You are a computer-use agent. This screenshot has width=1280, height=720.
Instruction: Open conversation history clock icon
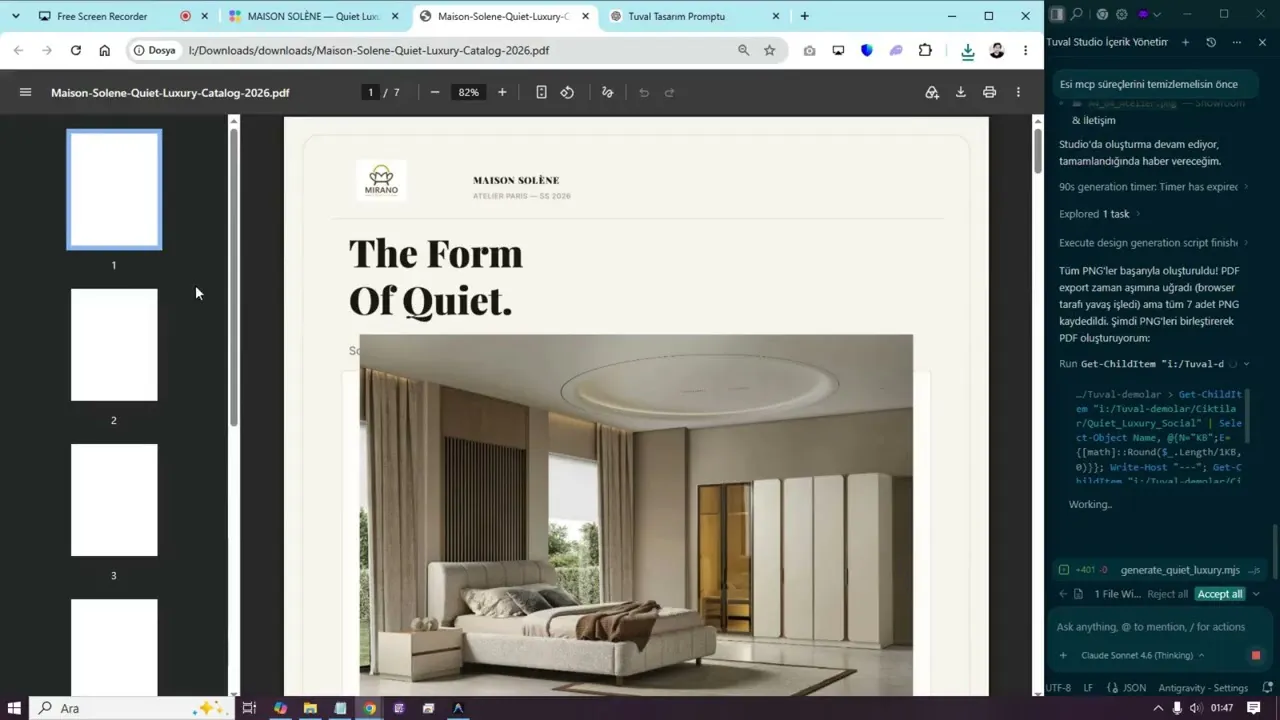1211,42
